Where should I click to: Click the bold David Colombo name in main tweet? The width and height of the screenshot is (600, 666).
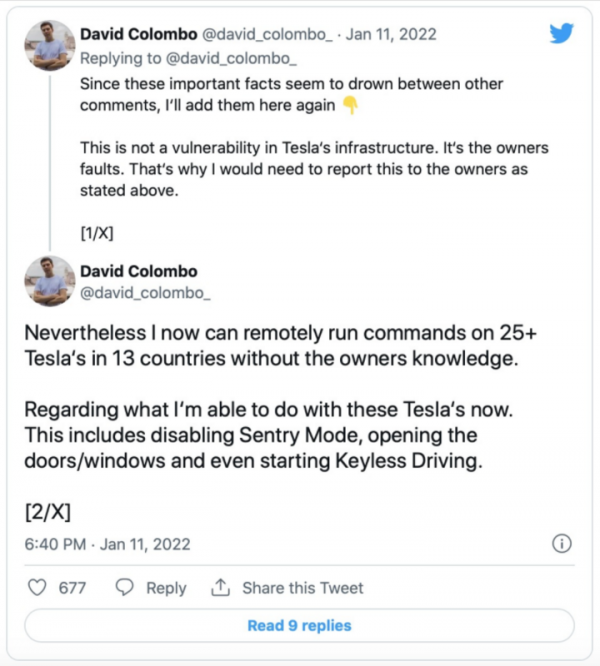pyautogui.click(x=139, y=272)
